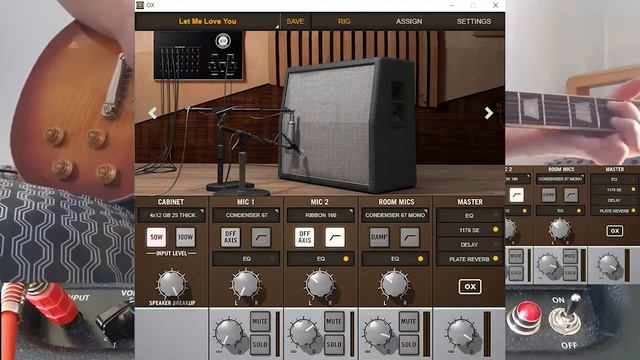Adjust the MIC 2 level knob
Screen dimensions: 640x360
coord(303,333)
